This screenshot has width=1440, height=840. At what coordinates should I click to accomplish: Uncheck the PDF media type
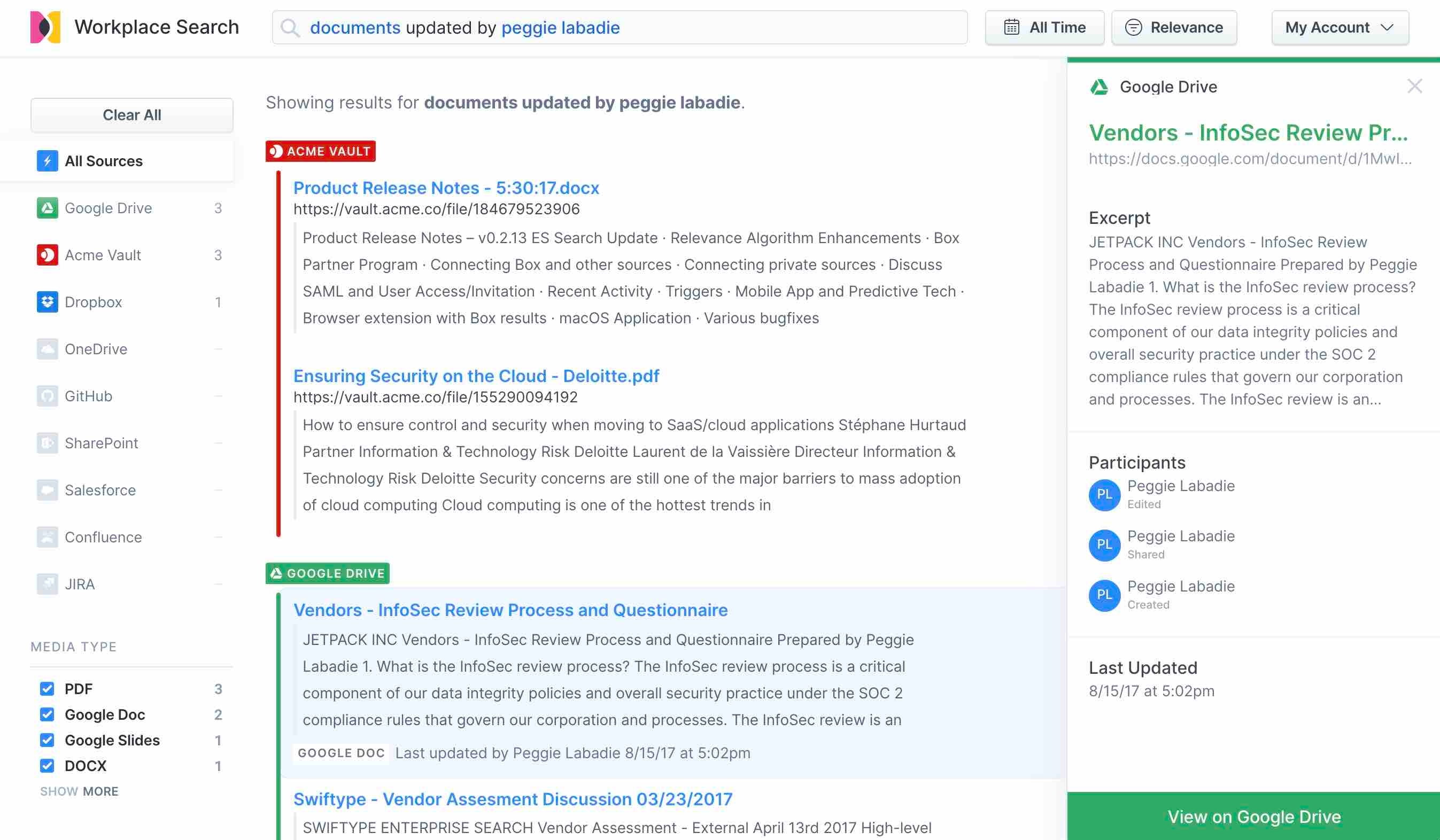[47, 689]
